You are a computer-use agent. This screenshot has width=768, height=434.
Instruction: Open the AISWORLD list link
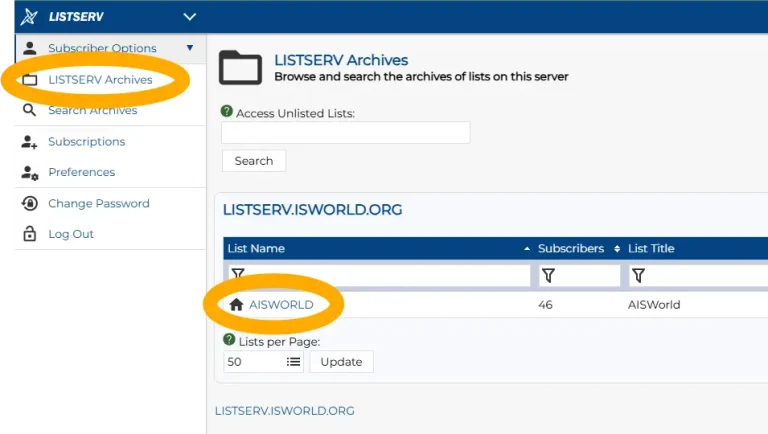pos(281,305)
